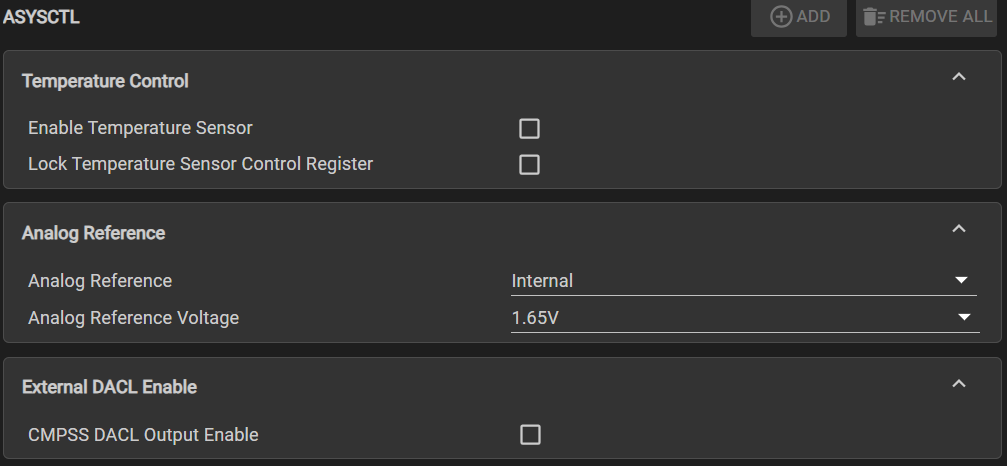Click the arrow beside the 1.65V value
The image size is (1007, 466).
point(964,318)
